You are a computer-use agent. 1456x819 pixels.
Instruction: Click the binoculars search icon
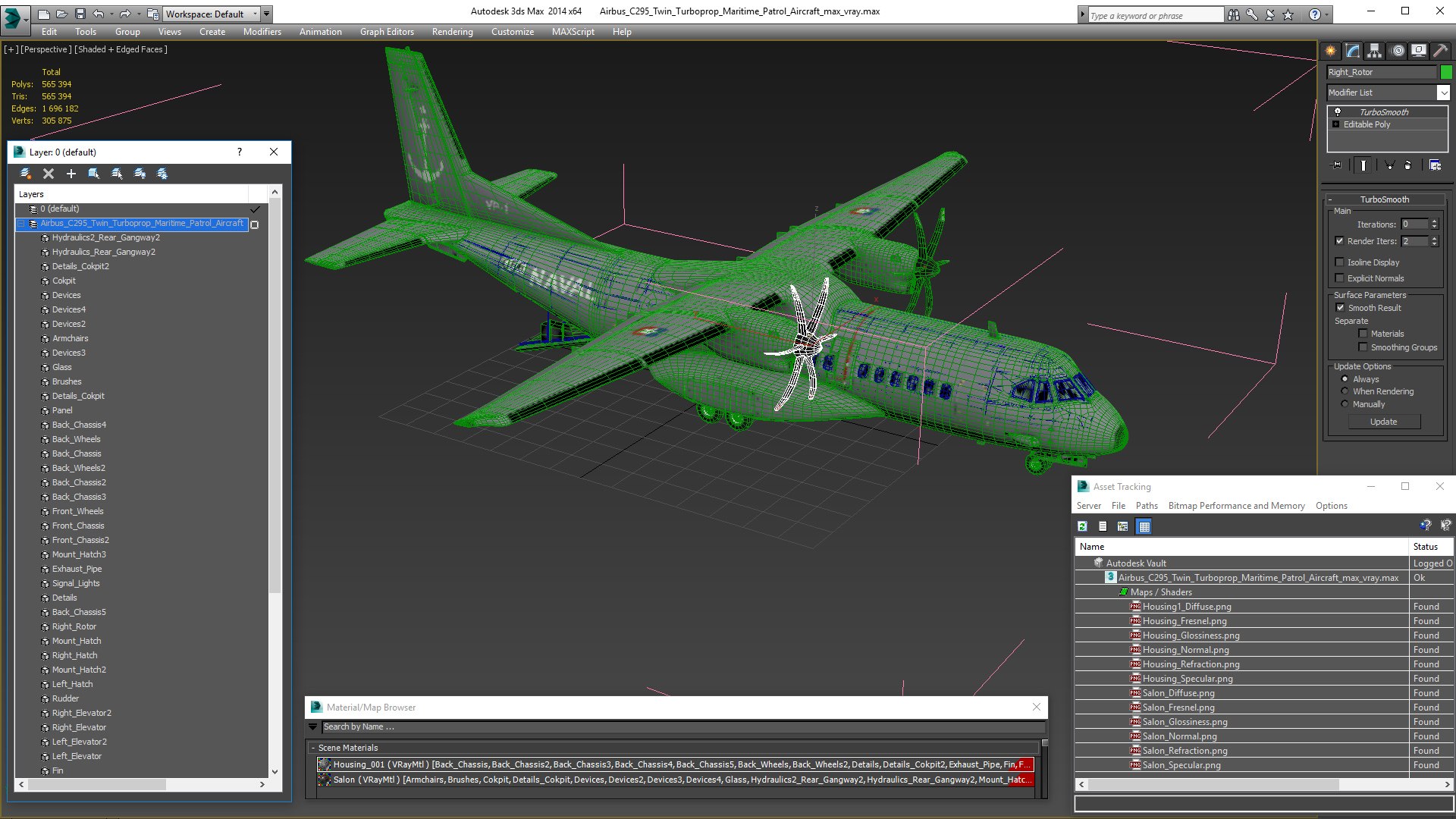coord(1234,14)
